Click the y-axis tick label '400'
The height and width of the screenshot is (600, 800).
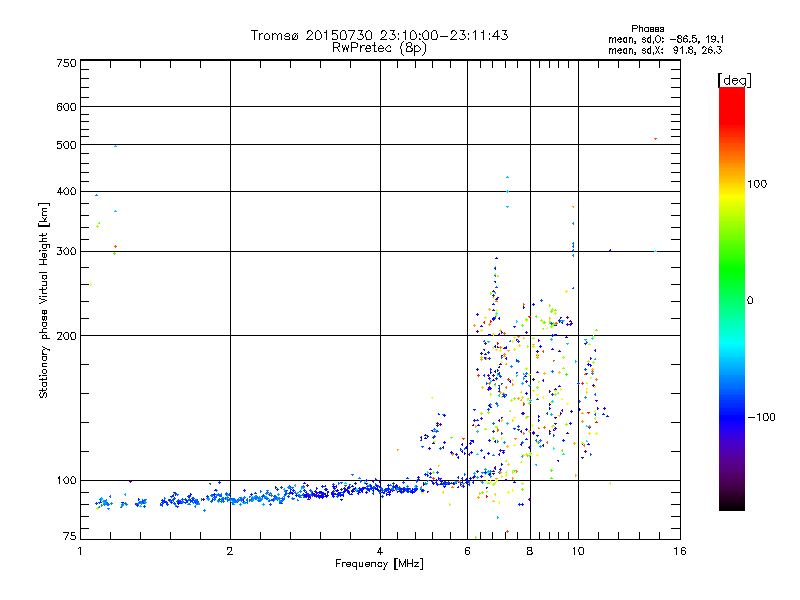click(67, 191)
